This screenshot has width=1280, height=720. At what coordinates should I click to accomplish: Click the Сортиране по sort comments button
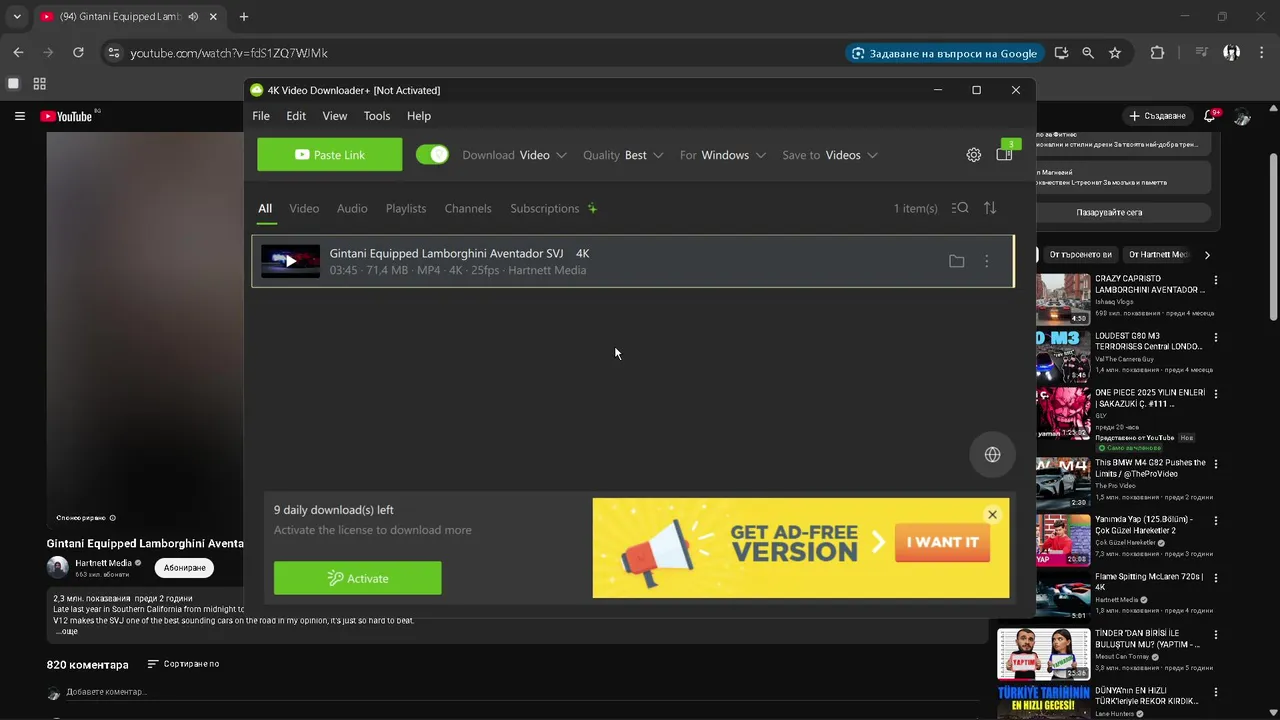[183, 664]
